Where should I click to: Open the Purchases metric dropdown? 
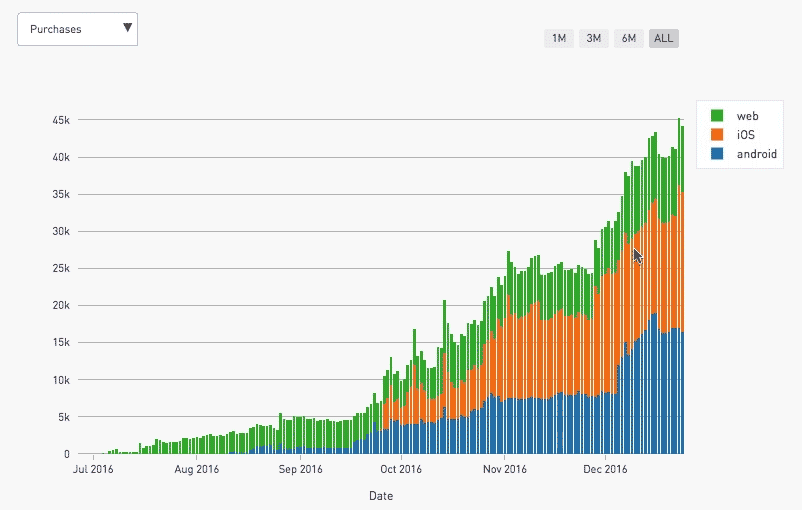click(77, 29)
